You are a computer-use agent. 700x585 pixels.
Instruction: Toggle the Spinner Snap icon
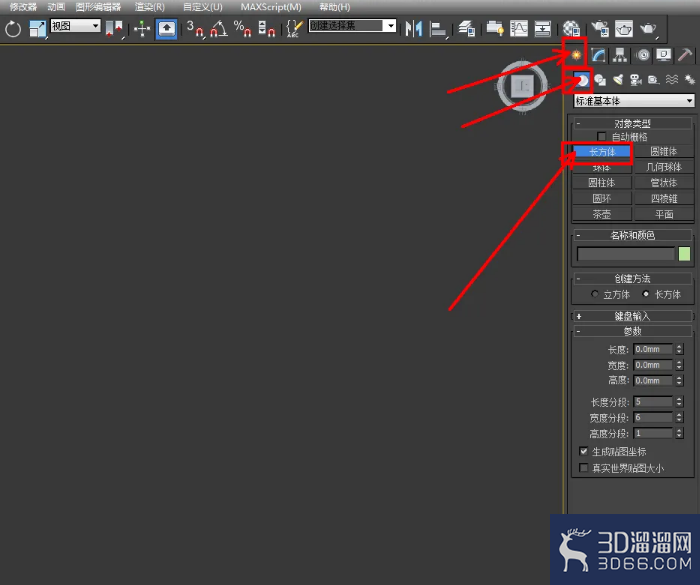pyautogui.click(x=267, y=29)
